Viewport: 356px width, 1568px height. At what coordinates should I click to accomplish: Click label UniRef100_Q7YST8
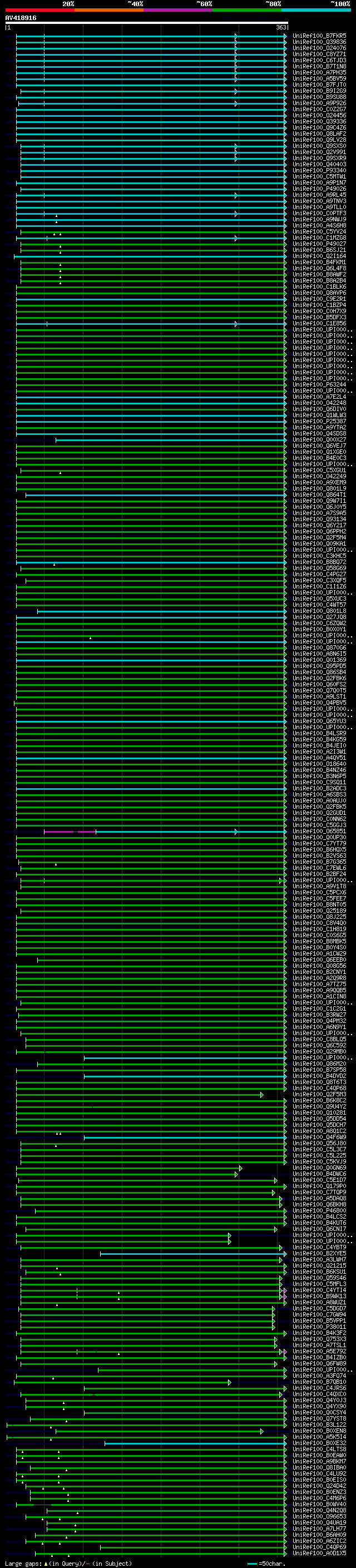[319, 1418]
